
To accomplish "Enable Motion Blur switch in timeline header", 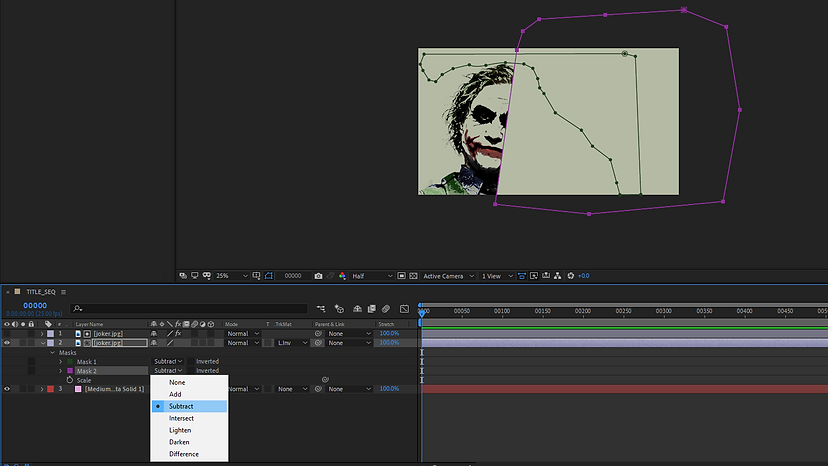I will (386, 309).
